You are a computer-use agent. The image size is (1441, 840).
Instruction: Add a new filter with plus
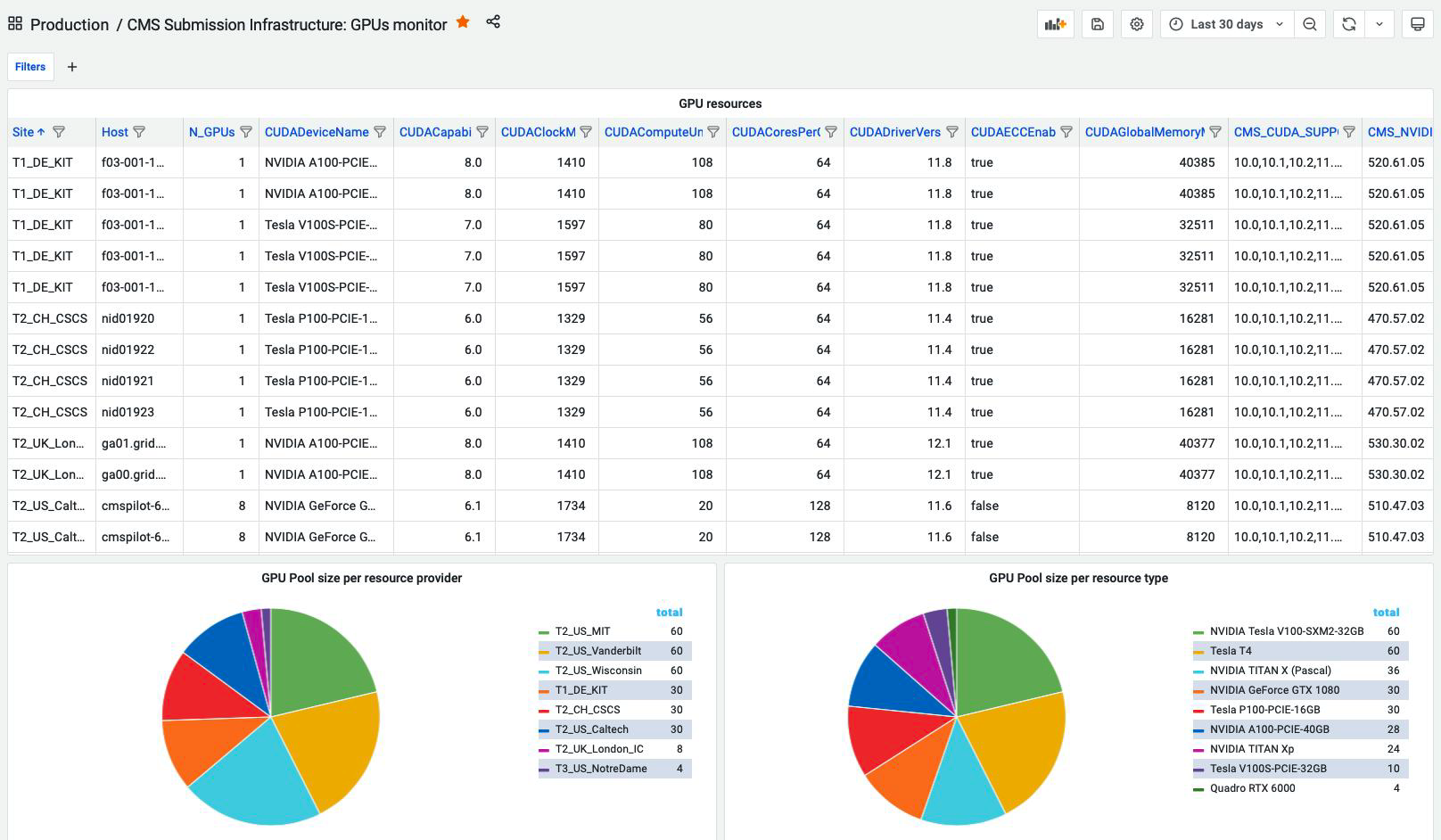tap(72, 67)
